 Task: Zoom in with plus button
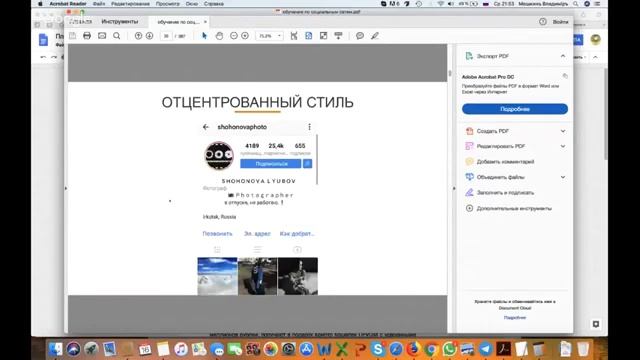coord(245,36)
